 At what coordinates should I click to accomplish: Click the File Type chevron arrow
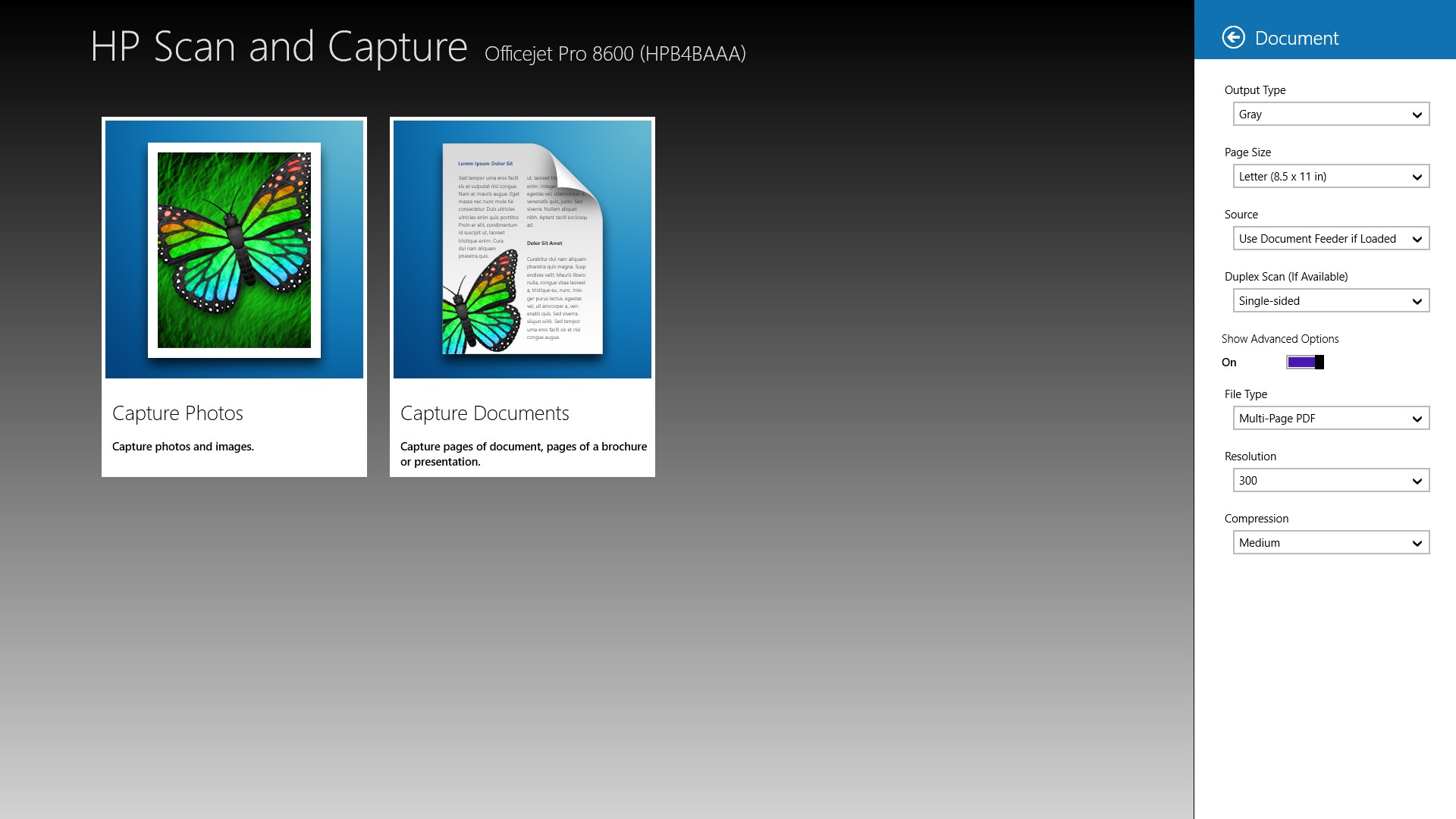tap(1417, 419)
